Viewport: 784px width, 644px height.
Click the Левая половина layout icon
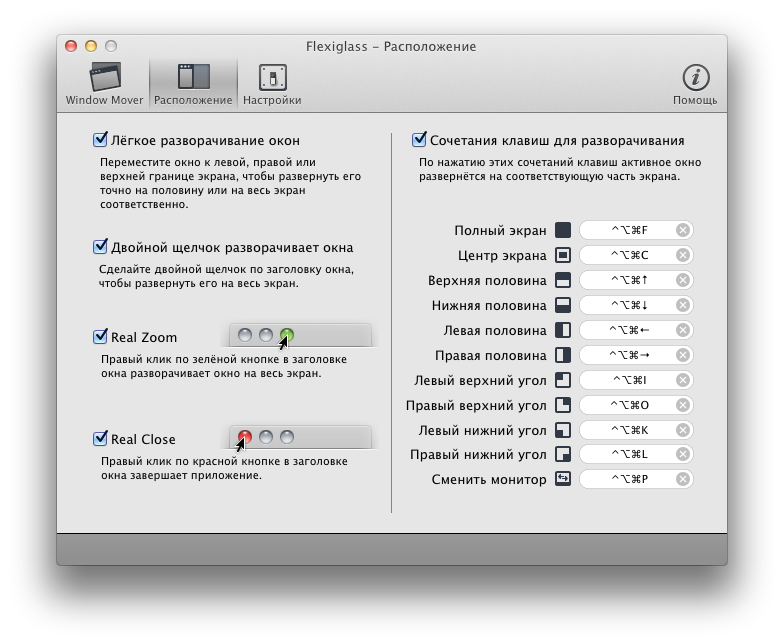pyautogui.click(x=563, y=330)
